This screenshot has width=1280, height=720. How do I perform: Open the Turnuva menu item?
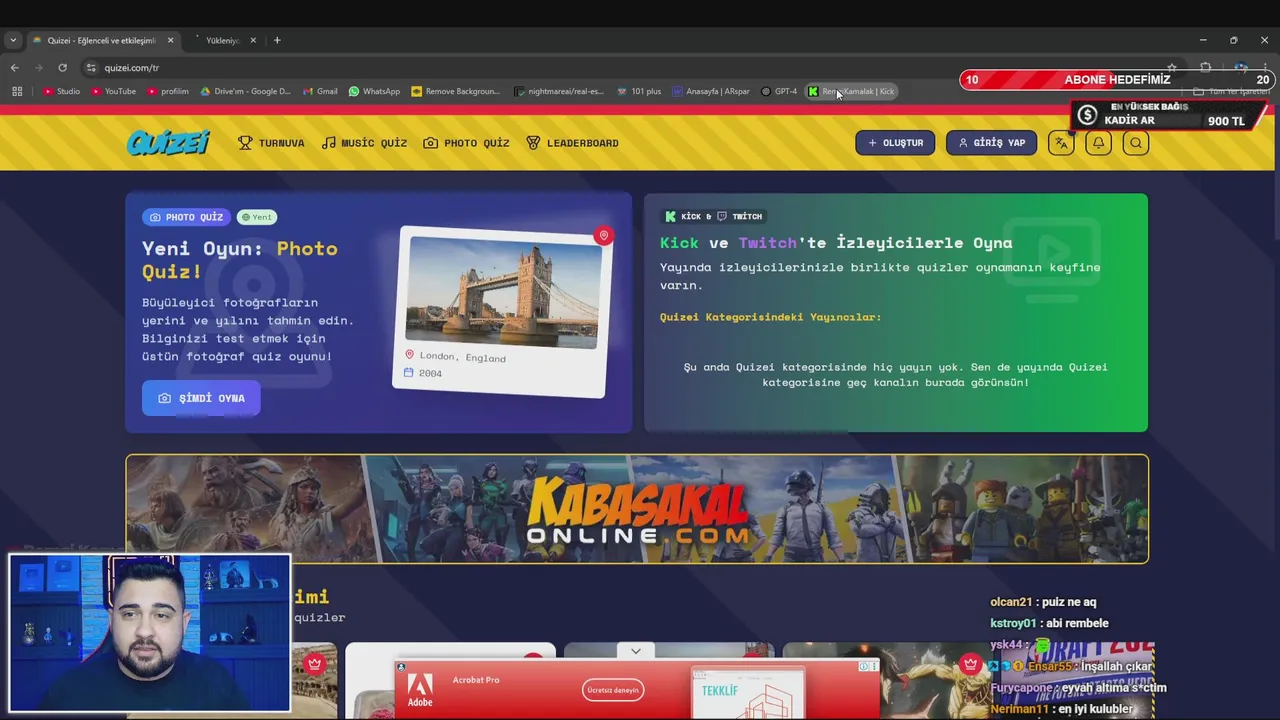(271, 143)
